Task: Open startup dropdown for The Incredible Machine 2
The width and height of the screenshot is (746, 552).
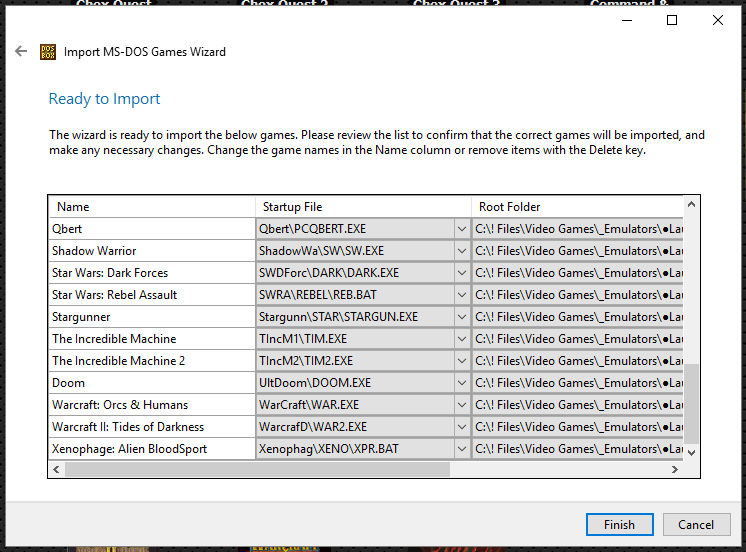Action: coord(461,361)
